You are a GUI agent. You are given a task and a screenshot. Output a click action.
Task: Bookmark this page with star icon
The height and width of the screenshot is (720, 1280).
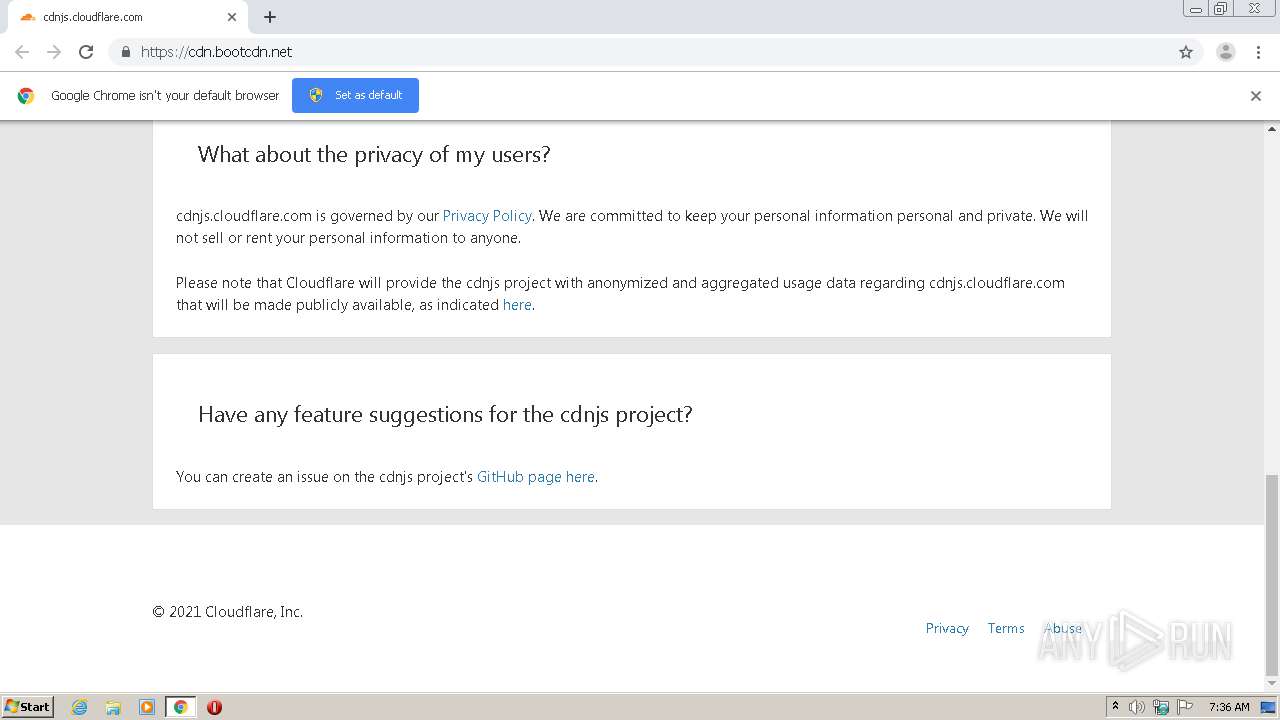point(1186,52)
